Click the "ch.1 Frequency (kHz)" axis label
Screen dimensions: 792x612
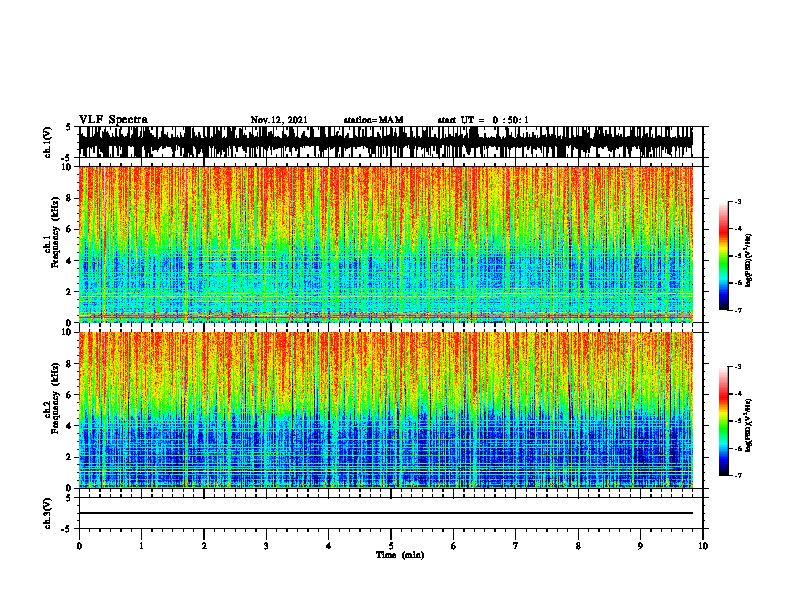point(51,233)
